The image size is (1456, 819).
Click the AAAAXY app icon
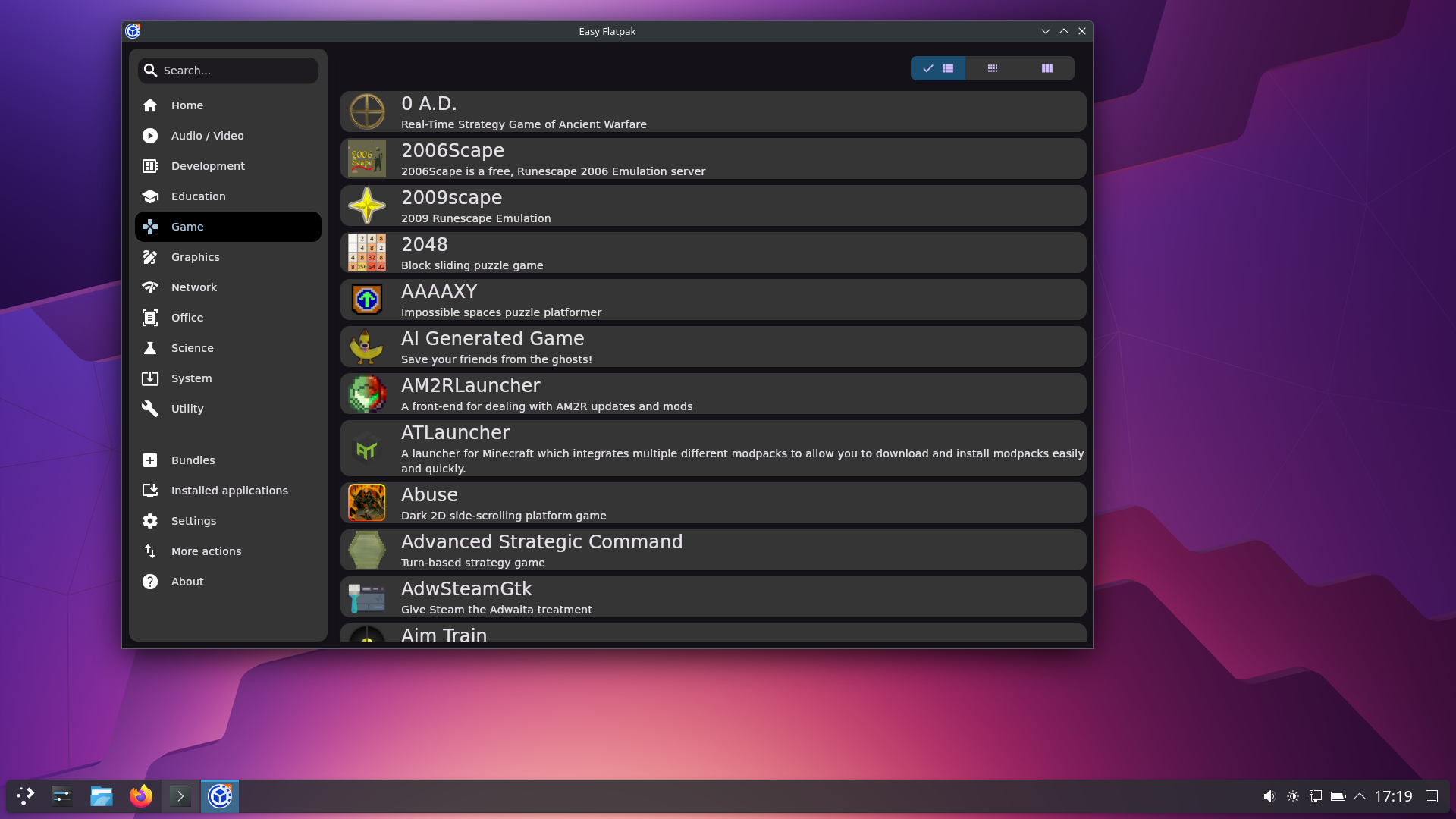click(367, 300)
